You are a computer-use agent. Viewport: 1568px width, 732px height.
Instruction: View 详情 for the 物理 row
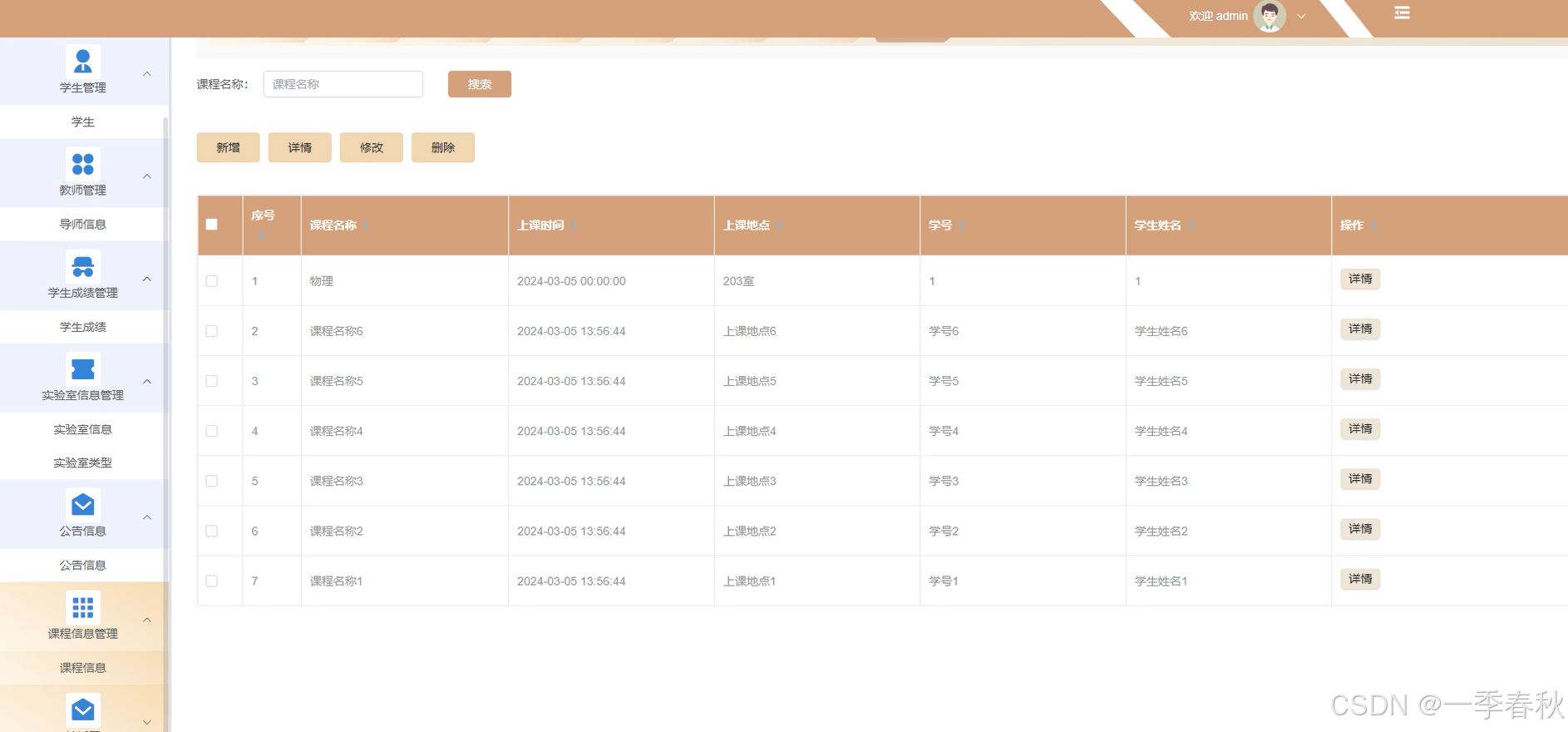point(1360,279)
